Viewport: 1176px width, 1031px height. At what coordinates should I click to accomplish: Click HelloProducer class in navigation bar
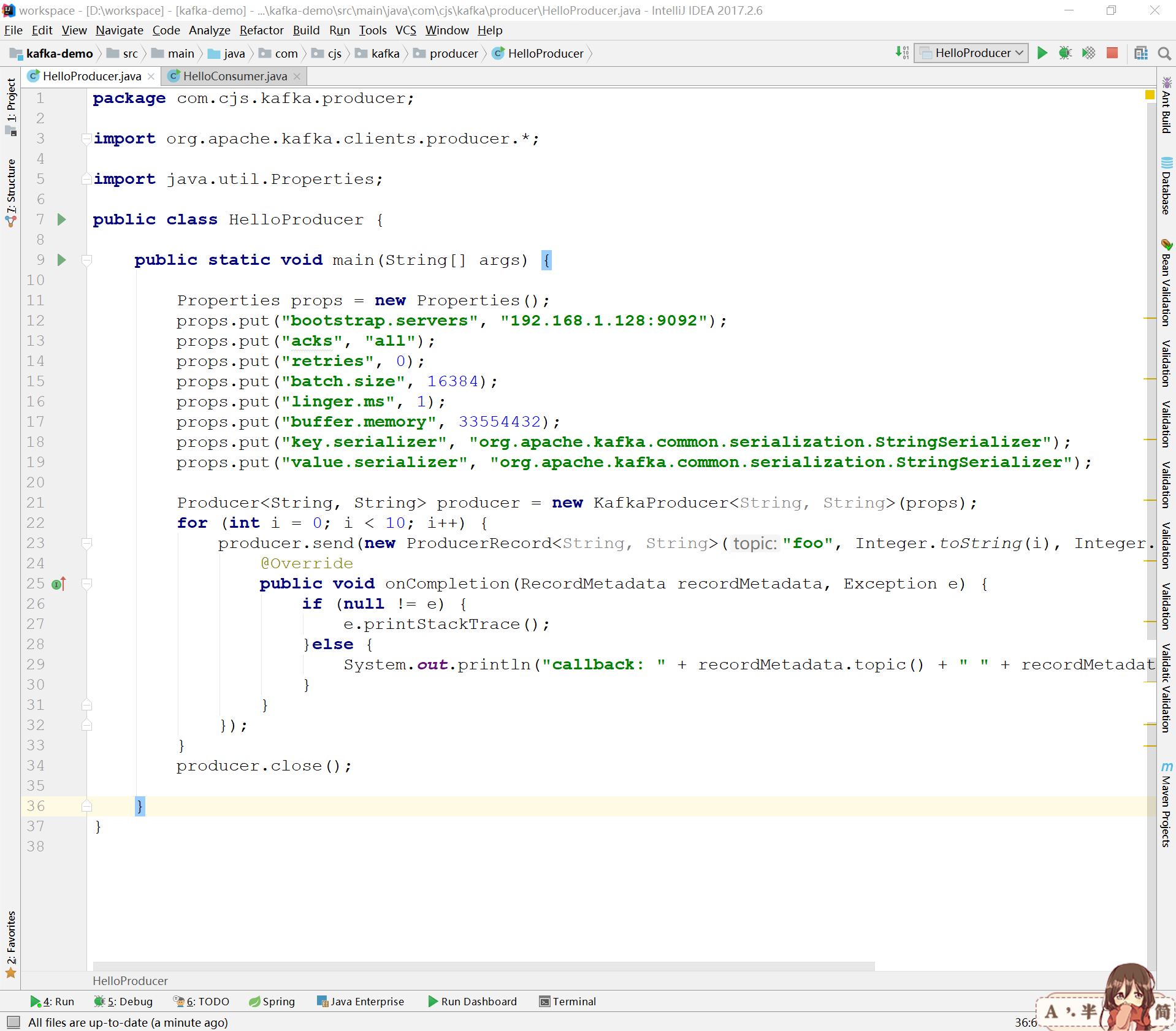(x=538, y=53)
